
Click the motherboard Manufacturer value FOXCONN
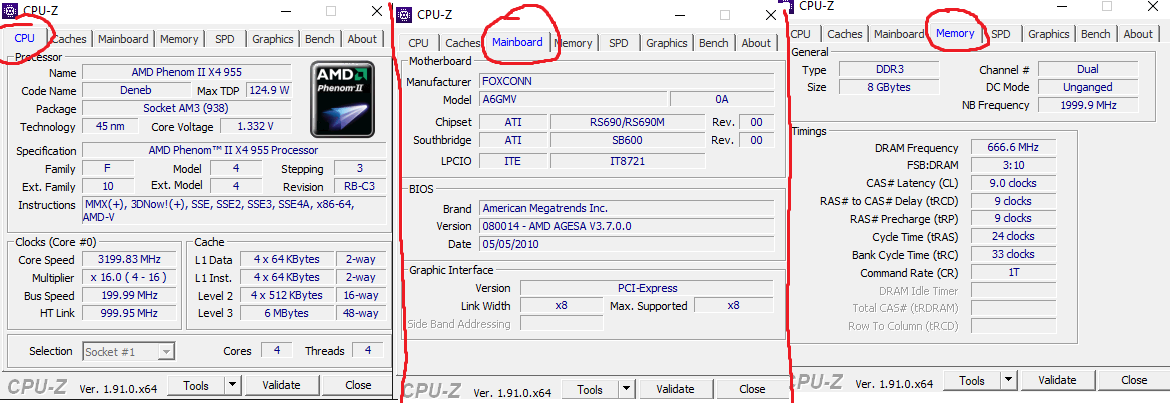[627, 82]
